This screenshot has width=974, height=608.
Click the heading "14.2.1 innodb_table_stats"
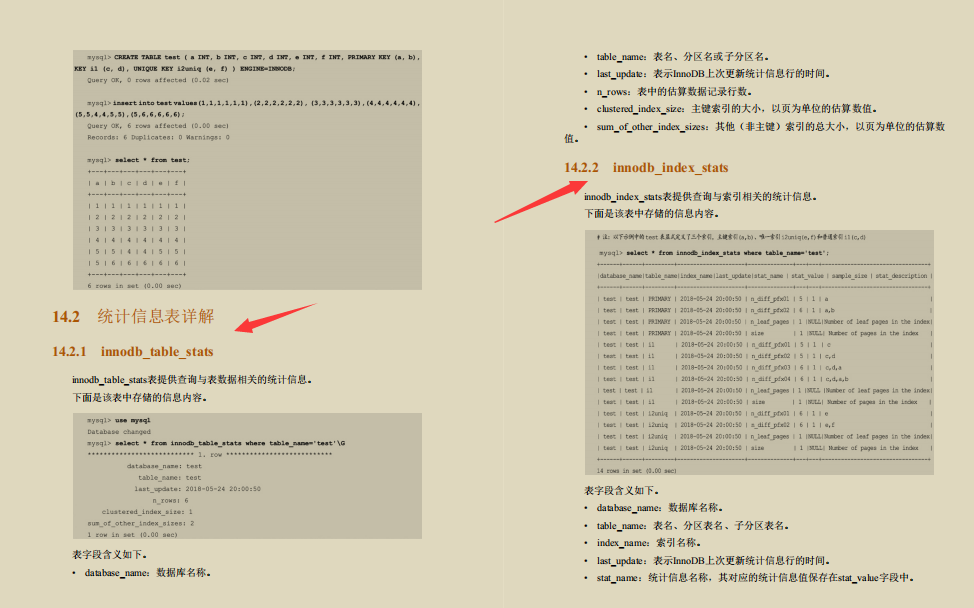click(x=132, y=352)
